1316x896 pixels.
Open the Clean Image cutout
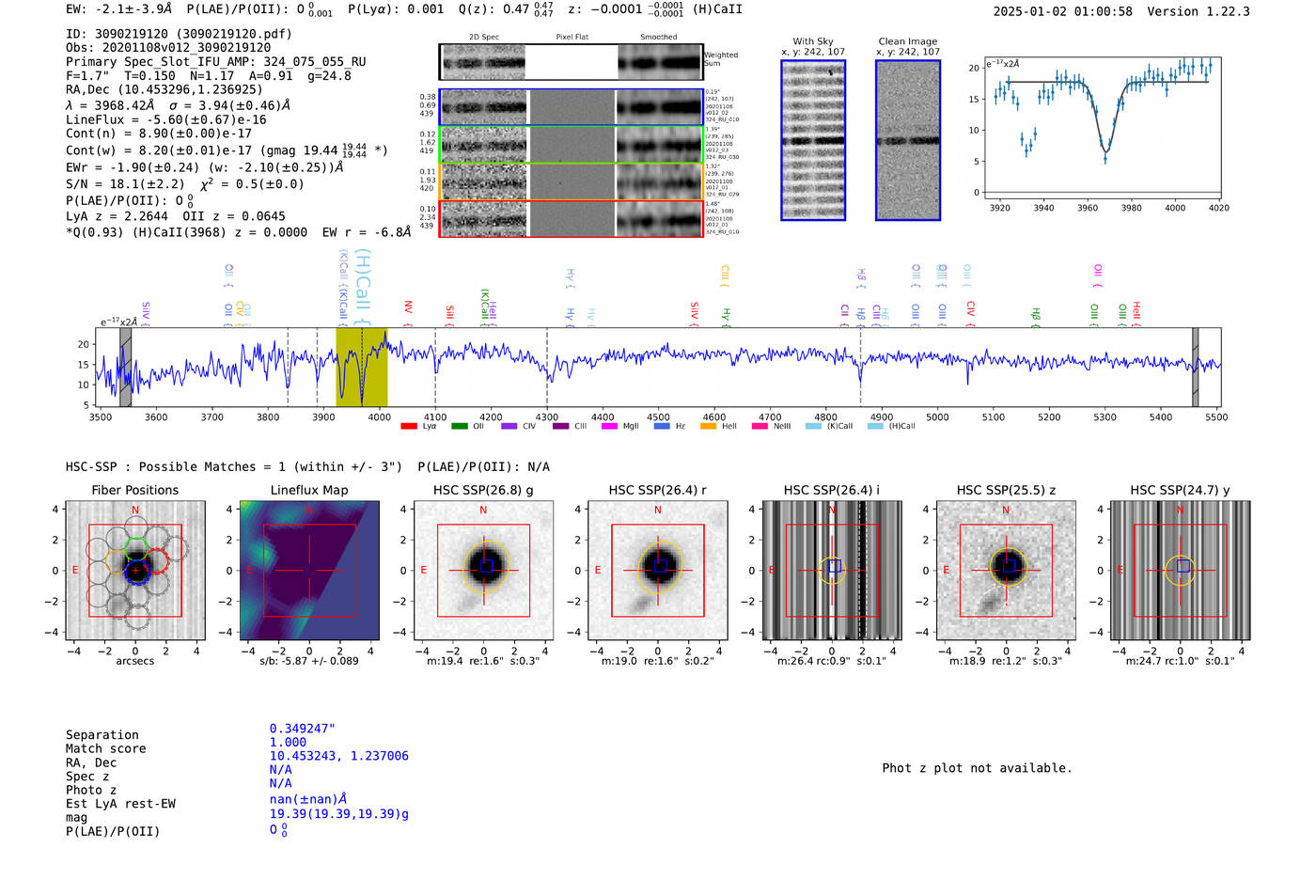coord(908,140)
